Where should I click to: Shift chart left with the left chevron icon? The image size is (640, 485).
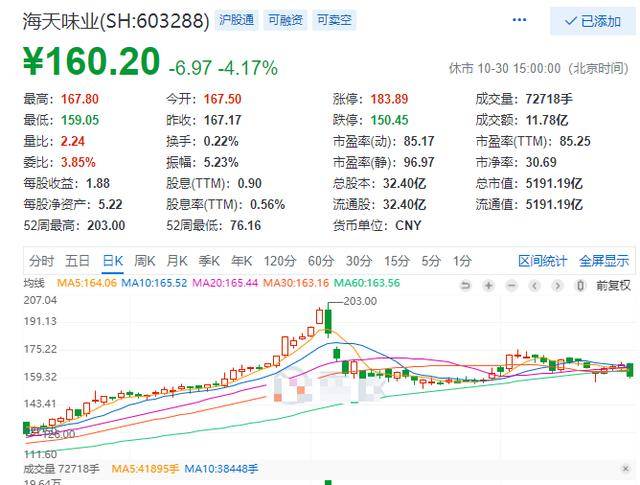pos(534,285)
